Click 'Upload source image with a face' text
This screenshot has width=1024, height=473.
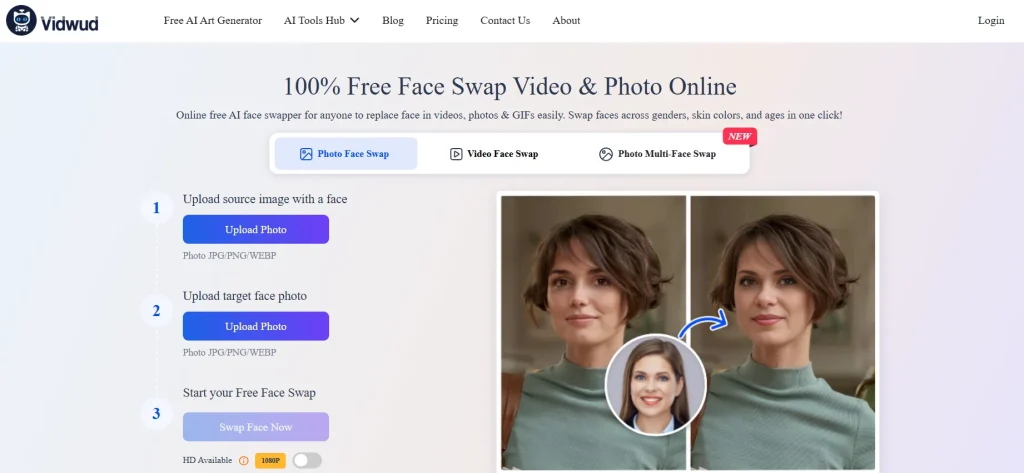[x=265, y=199]
